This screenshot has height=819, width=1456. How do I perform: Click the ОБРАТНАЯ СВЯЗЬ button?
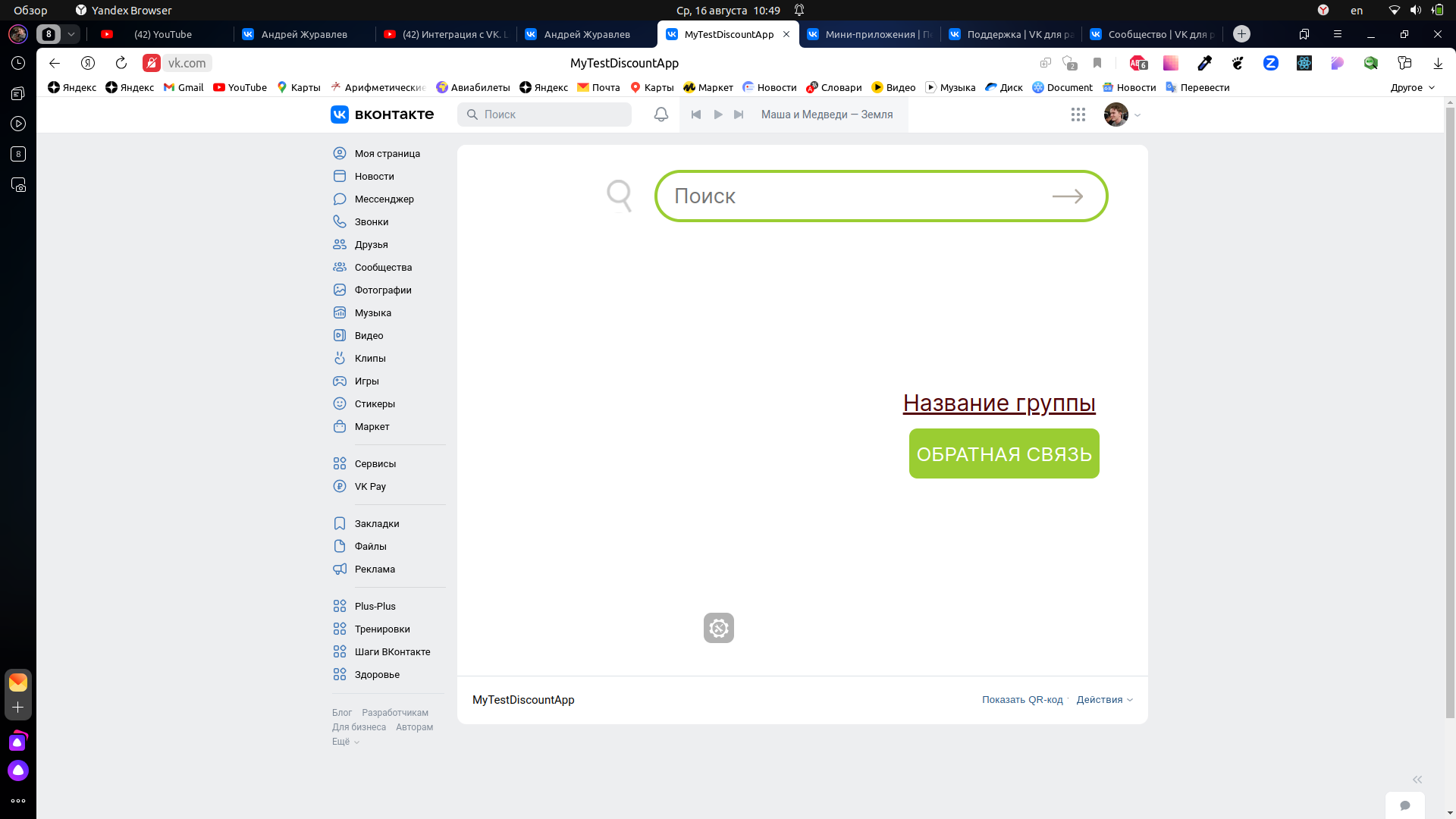(1004, 453)
